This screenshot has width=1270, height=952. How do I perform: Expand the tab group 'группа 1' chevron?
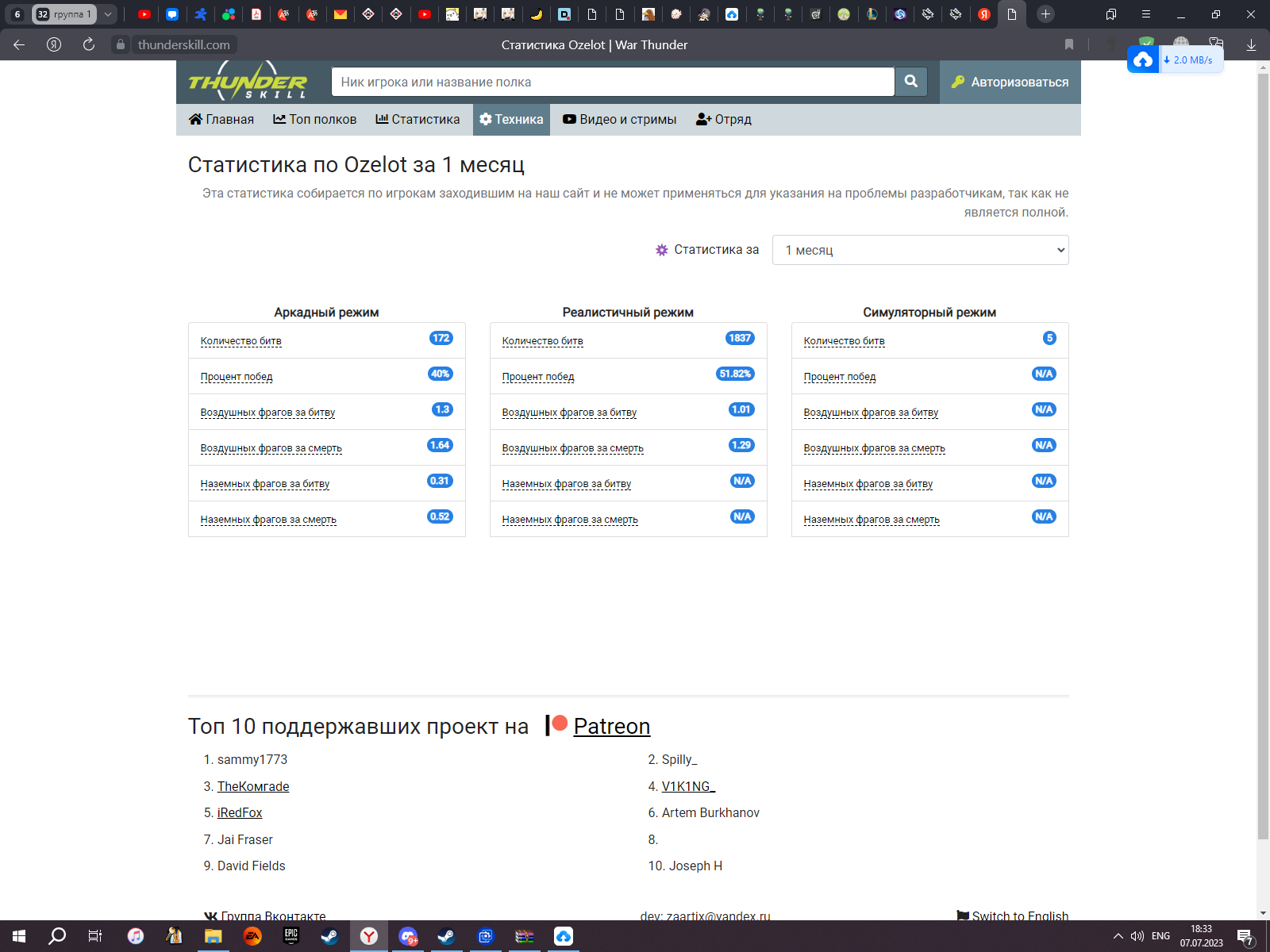point(108,14)
